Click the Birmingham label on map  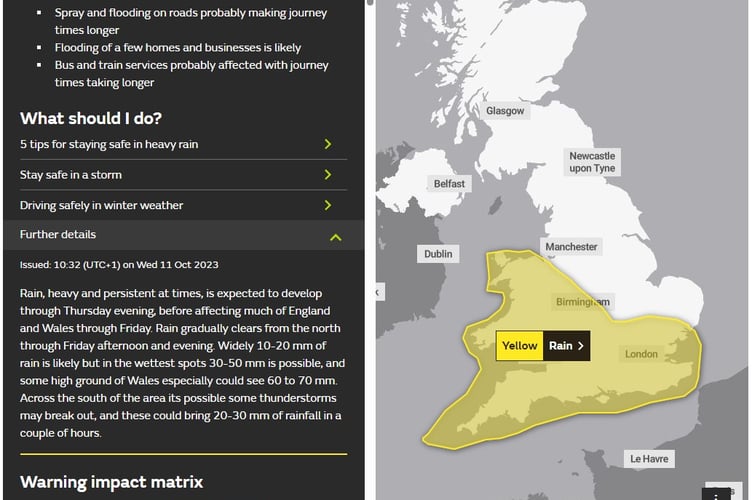coord(582,301)
